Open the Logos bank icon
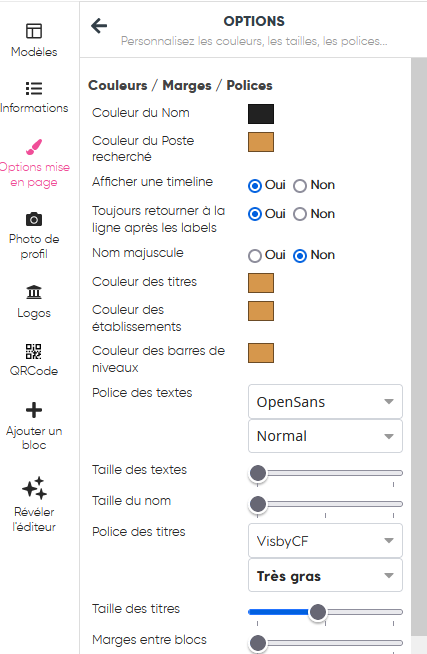This screenshot has width=427, height=654. pos(34,292)
